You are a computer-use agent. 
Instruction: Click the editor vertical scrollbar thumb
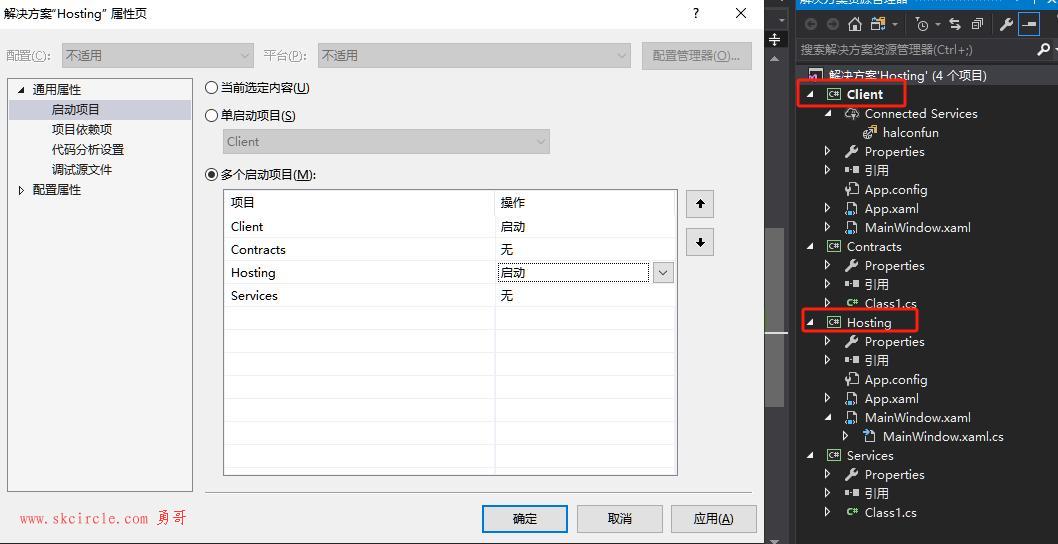click(775, 317)
